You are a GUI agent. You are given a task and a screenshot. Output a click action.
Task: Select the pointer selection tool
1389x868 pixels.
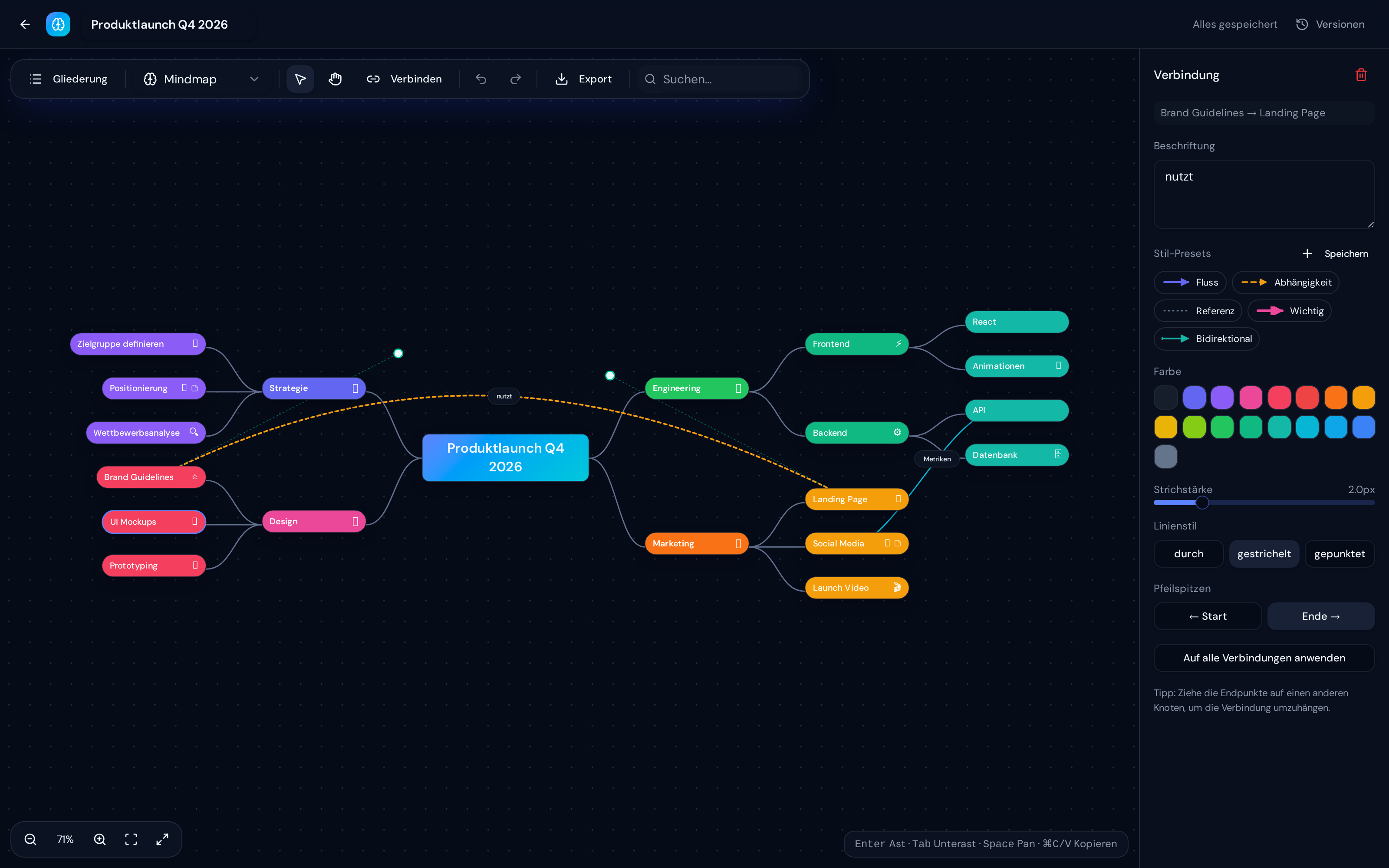pyautogui.click(x=300, y=79)
